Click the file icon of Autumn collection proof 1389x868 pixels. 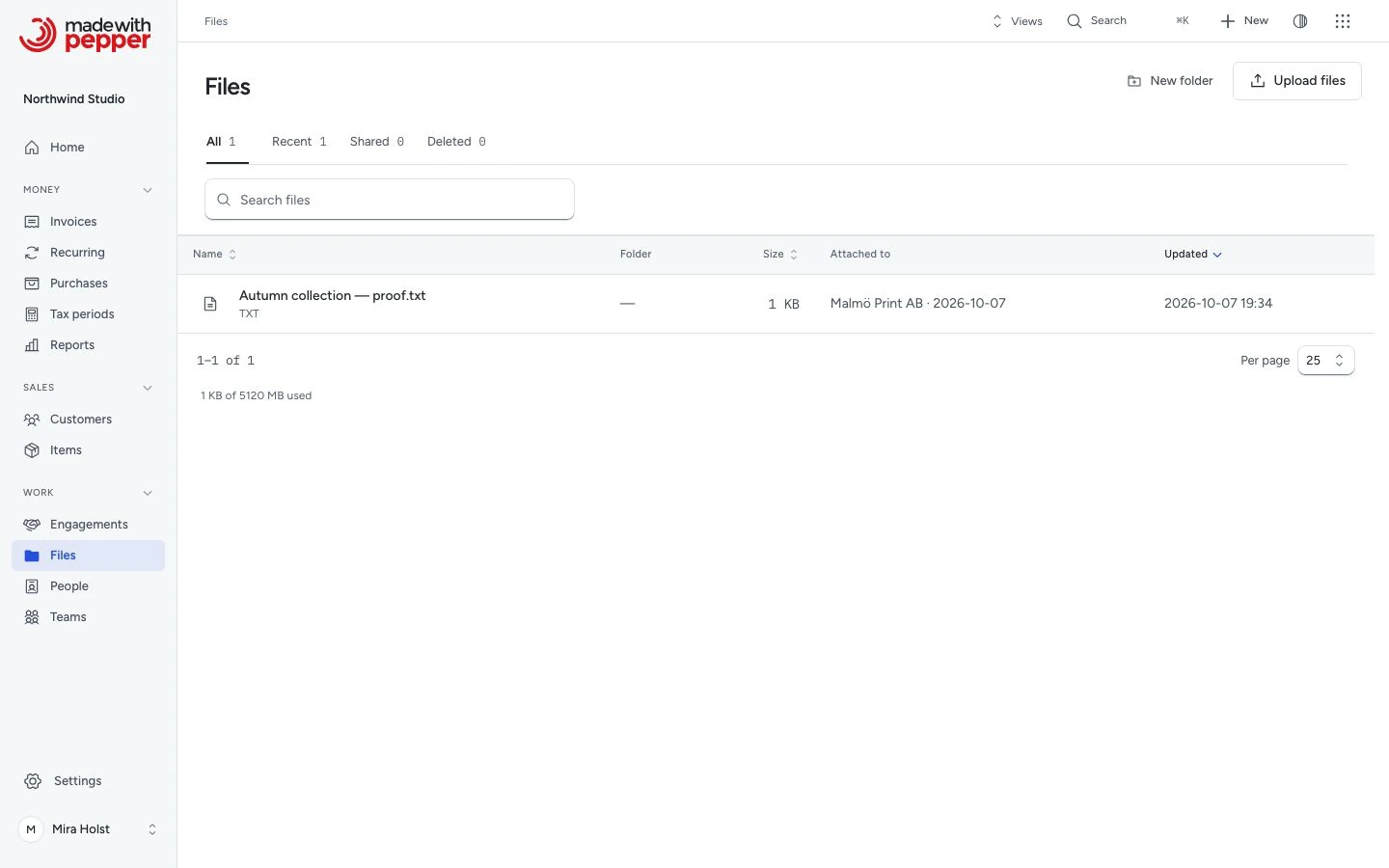coord(210,304)
